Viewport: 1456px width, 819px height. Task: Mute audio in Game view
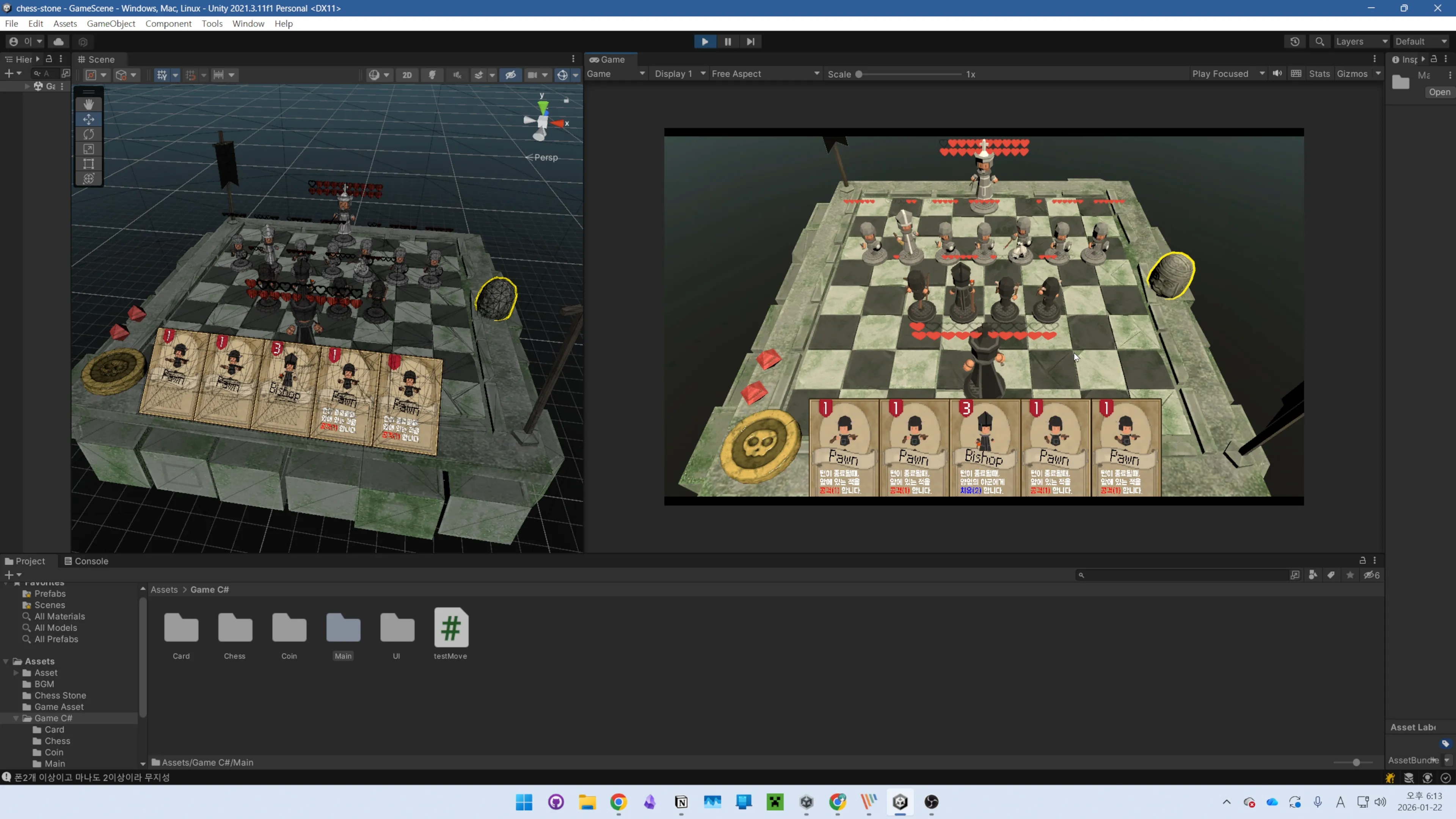click(1277, 74)
